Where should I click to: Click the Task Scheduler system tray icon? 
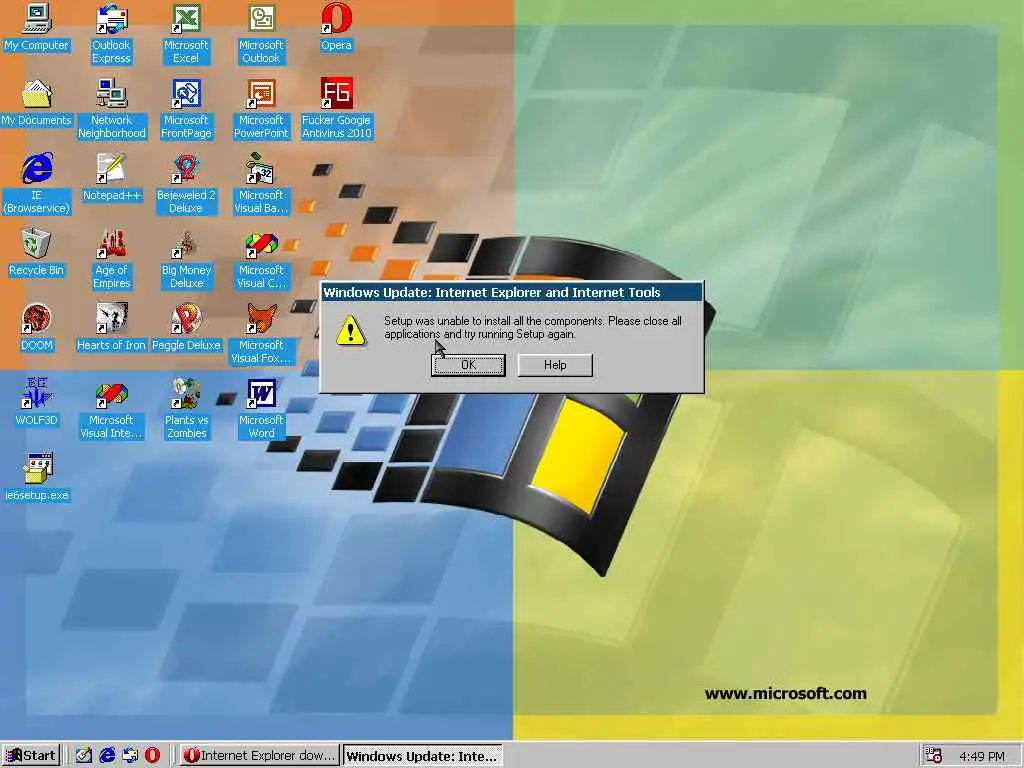coord(934,755)
